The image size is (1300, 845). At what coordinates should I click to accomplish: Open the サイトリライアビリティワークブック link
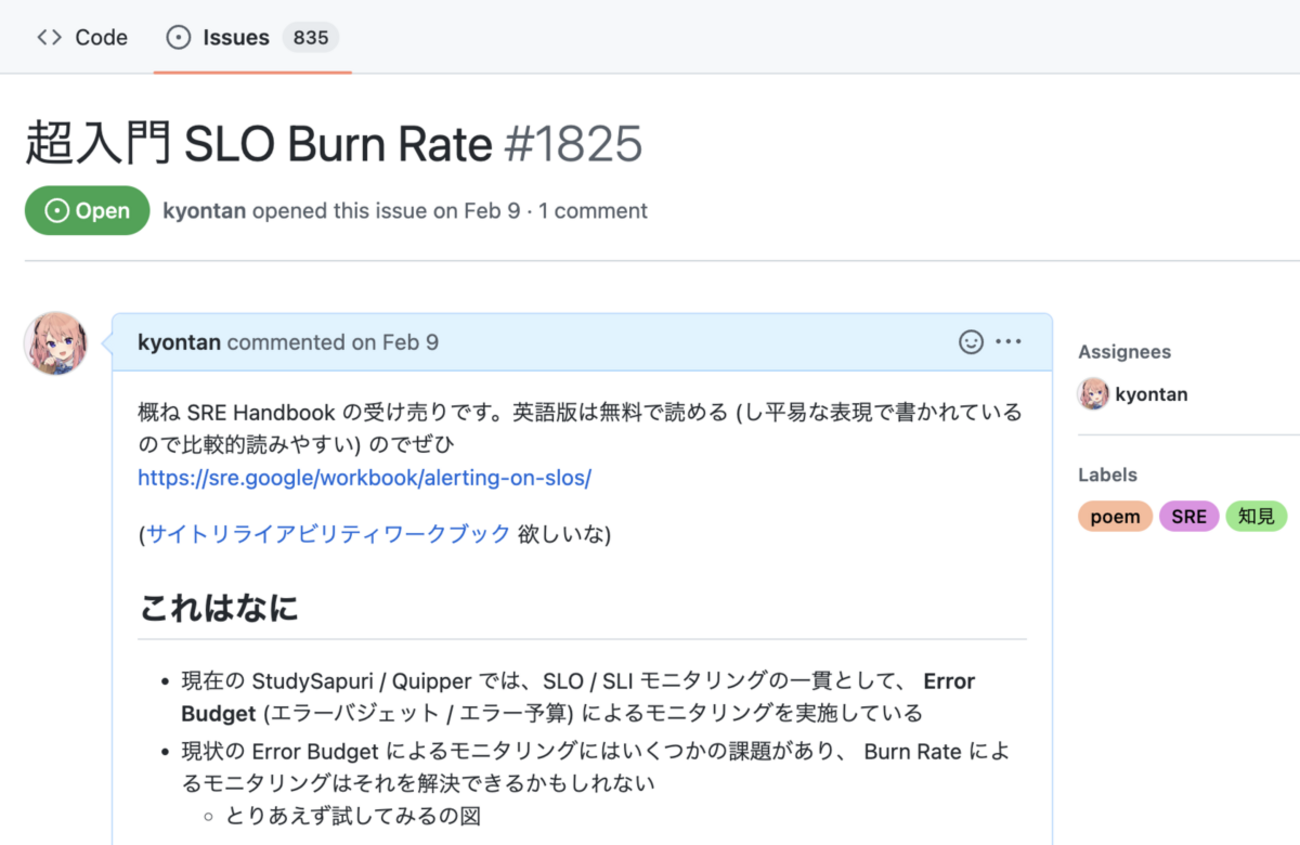pyautogui.click(x=329, y=534)
